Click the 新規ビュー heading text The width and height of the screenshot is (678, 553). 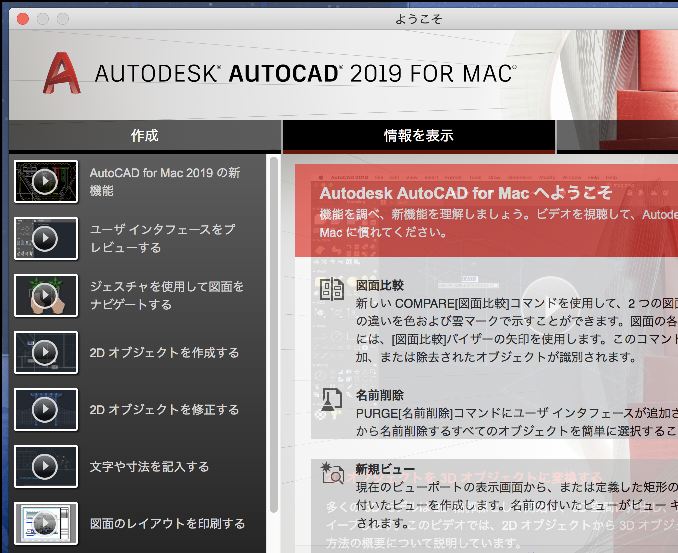(x=385, y=469)
